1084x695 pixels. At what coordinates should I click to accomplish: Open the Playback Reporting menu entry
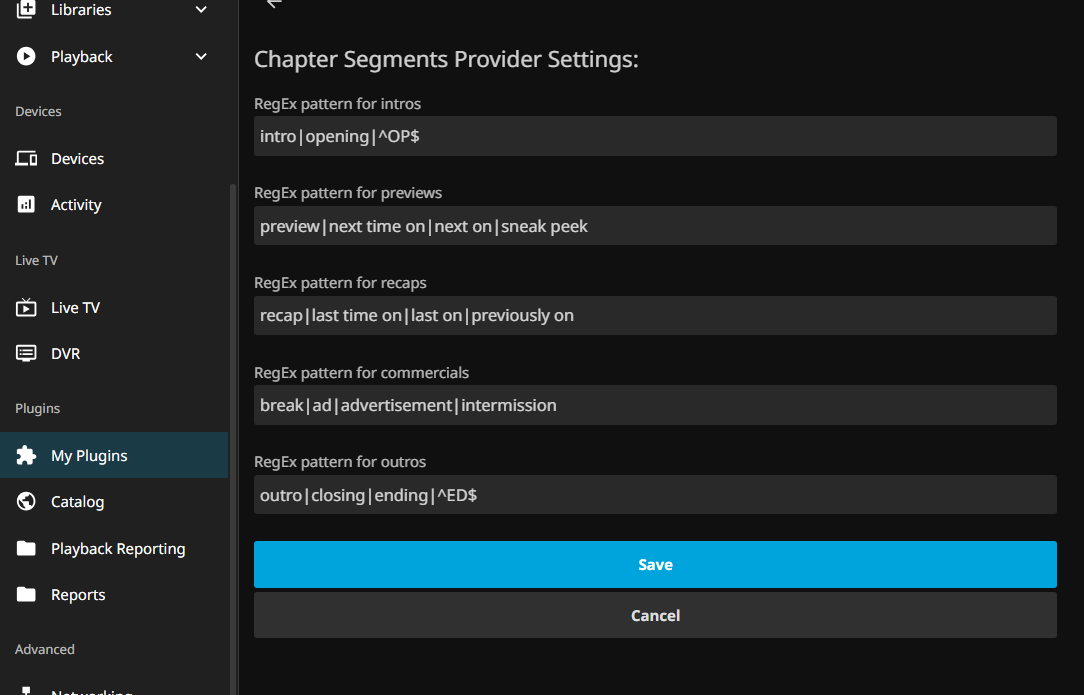click(118, 549)
